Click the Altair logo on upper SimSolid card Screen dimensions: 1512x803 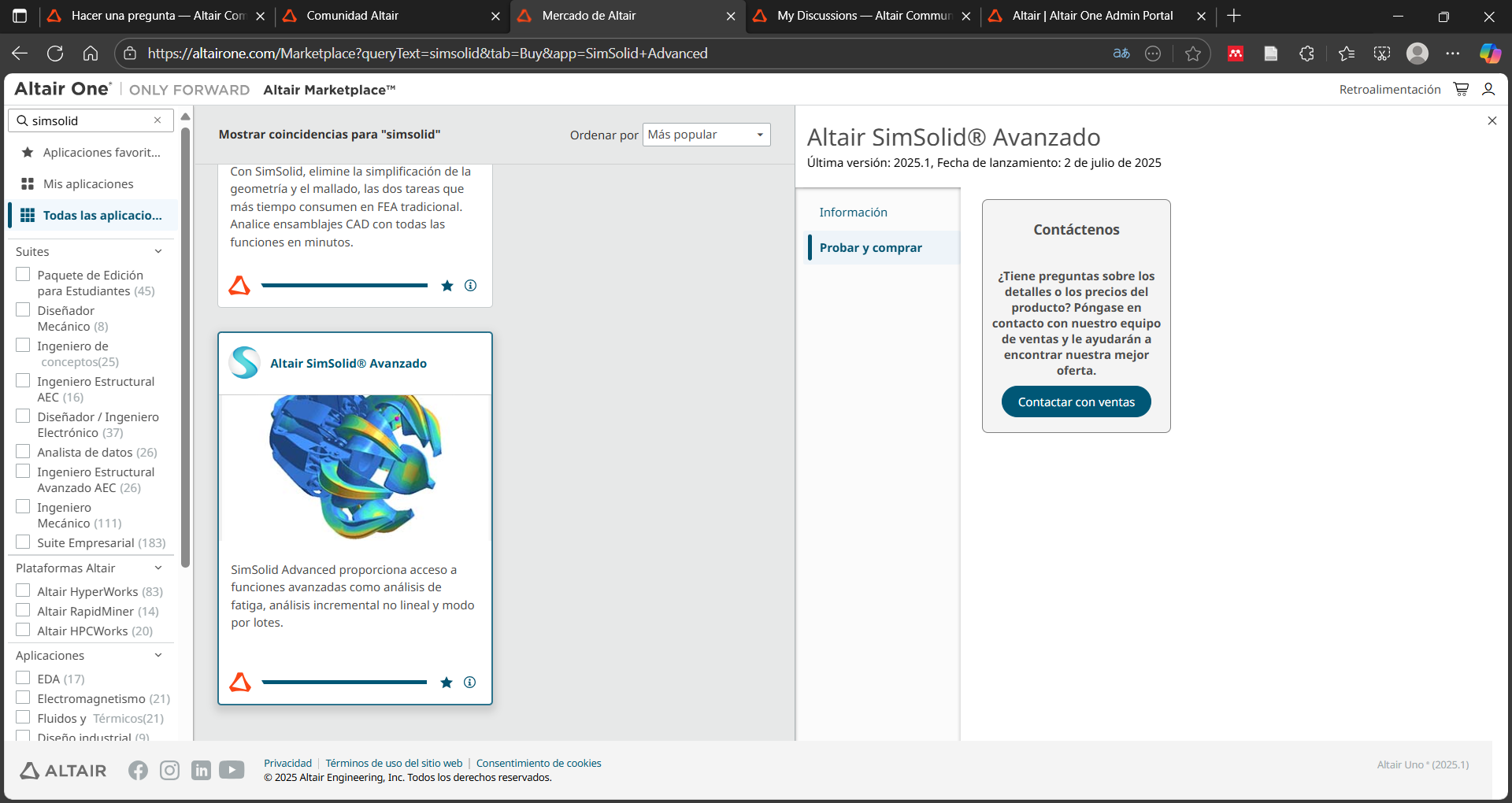239,286
